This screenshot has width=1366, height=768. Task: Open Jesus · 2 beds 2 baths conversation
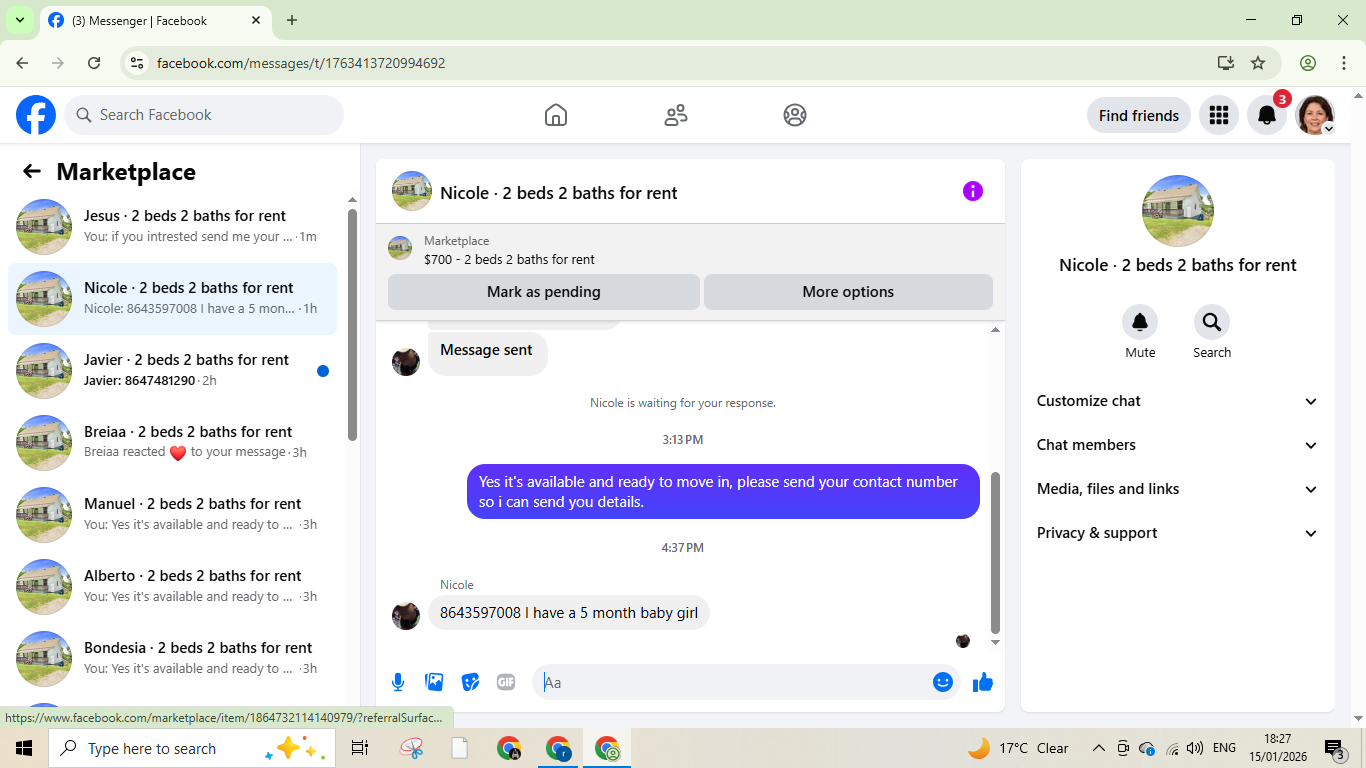coord(172,227)
